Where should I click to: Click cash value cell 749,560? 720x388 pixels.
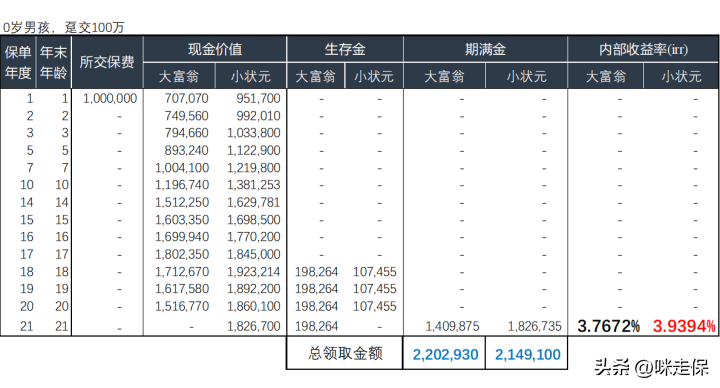pos(187,116)
